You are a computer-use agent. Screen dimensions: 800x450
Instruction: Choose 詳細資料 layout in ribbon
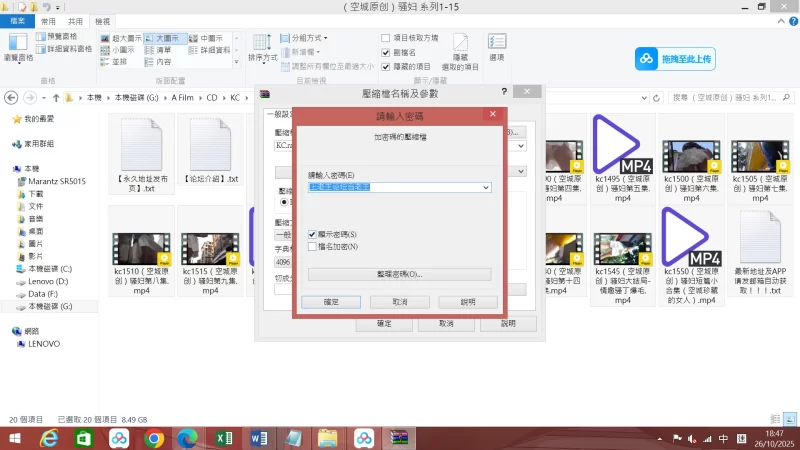click(x=210, y=50)
